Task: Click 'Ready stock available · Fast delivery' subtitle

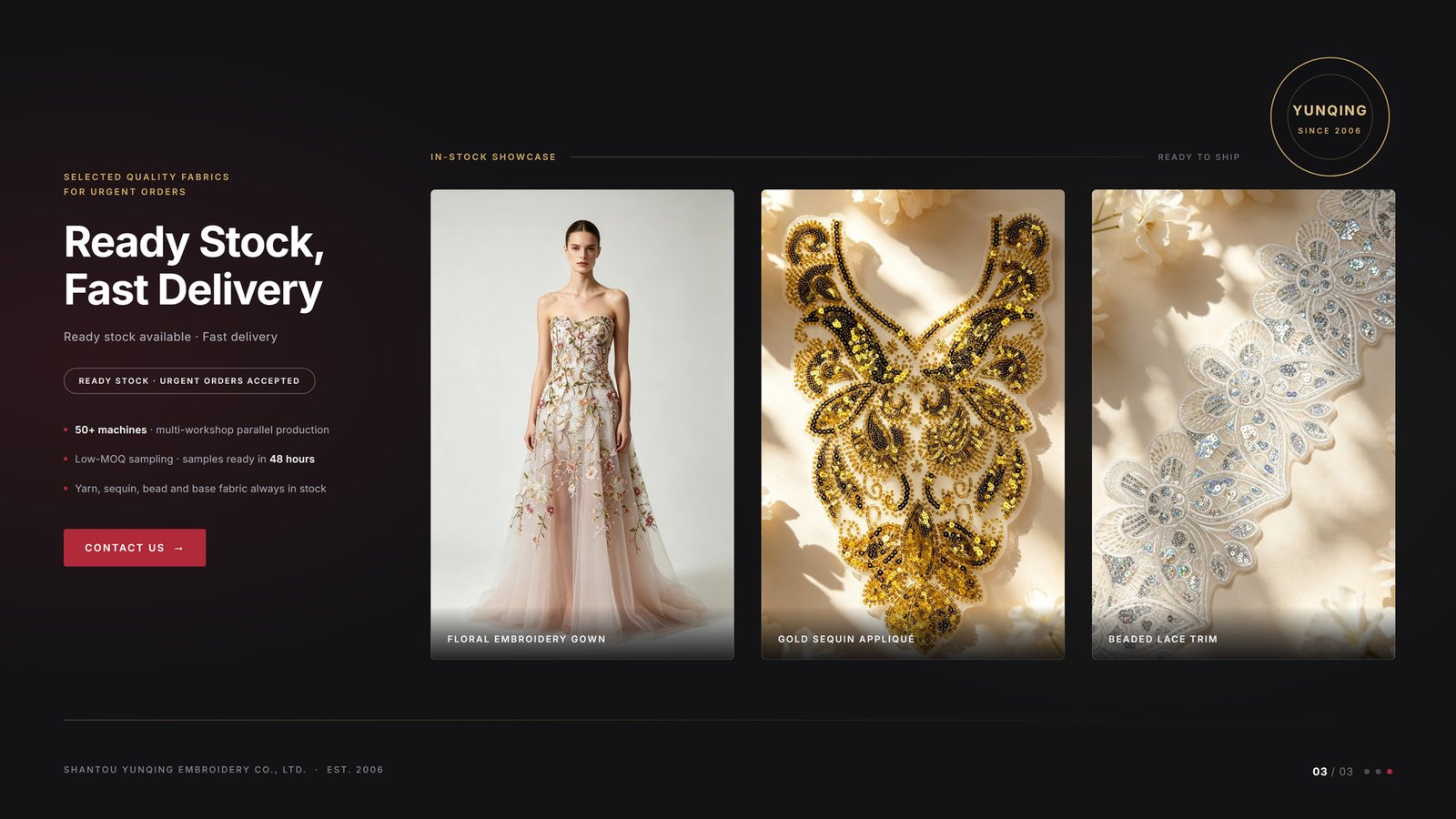Action: (170, 337)
